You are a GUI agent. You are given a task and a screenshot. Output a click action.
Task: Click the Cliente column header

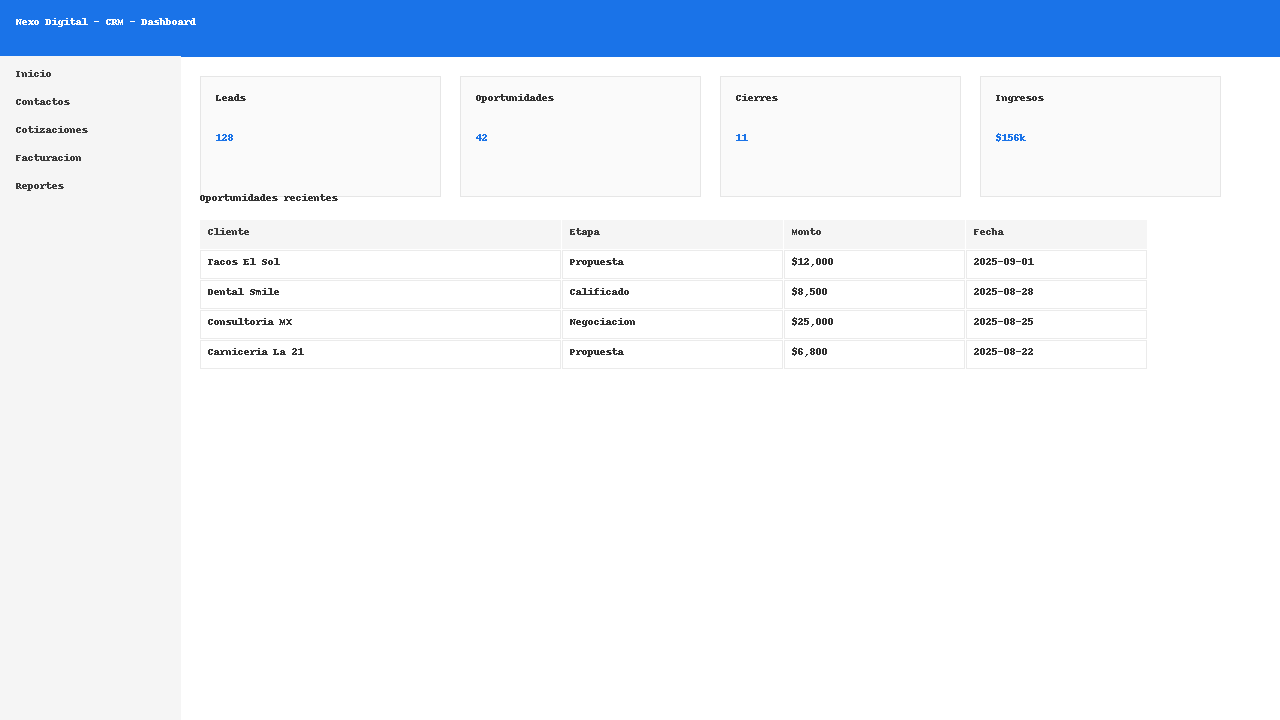pyautogui.click(x=380, y=234)
